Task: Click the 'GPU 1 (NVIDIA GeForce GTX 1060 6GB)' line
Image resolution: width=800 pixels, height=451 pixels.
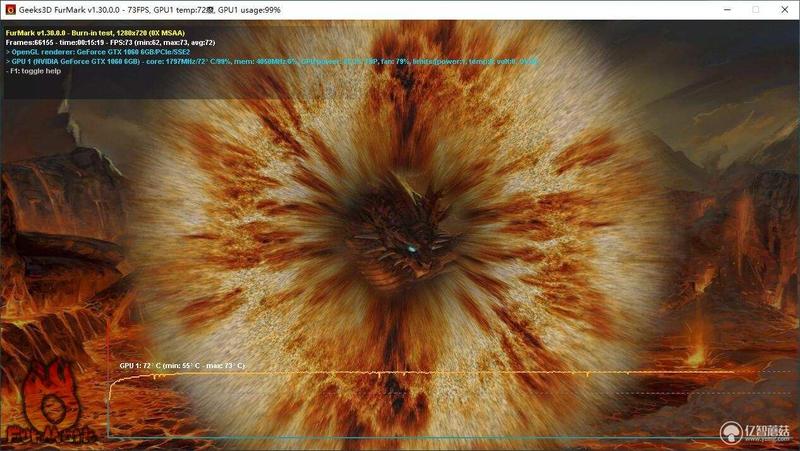Action: [271, 61]
